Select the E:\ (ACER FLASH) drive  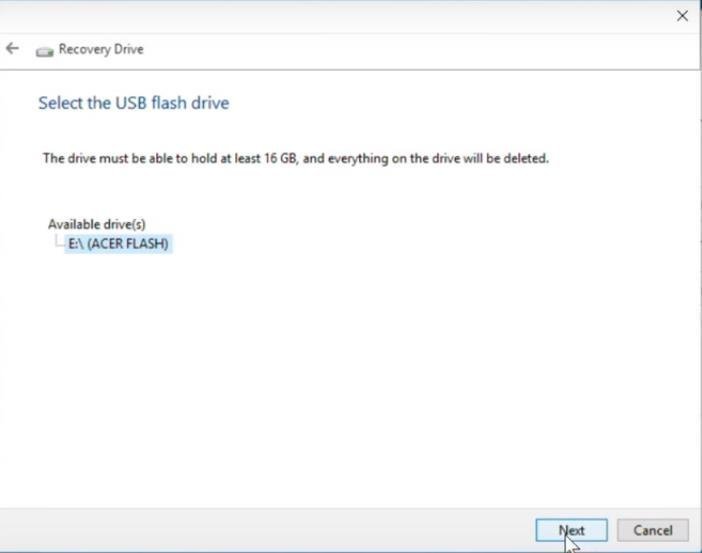point(119,243)
